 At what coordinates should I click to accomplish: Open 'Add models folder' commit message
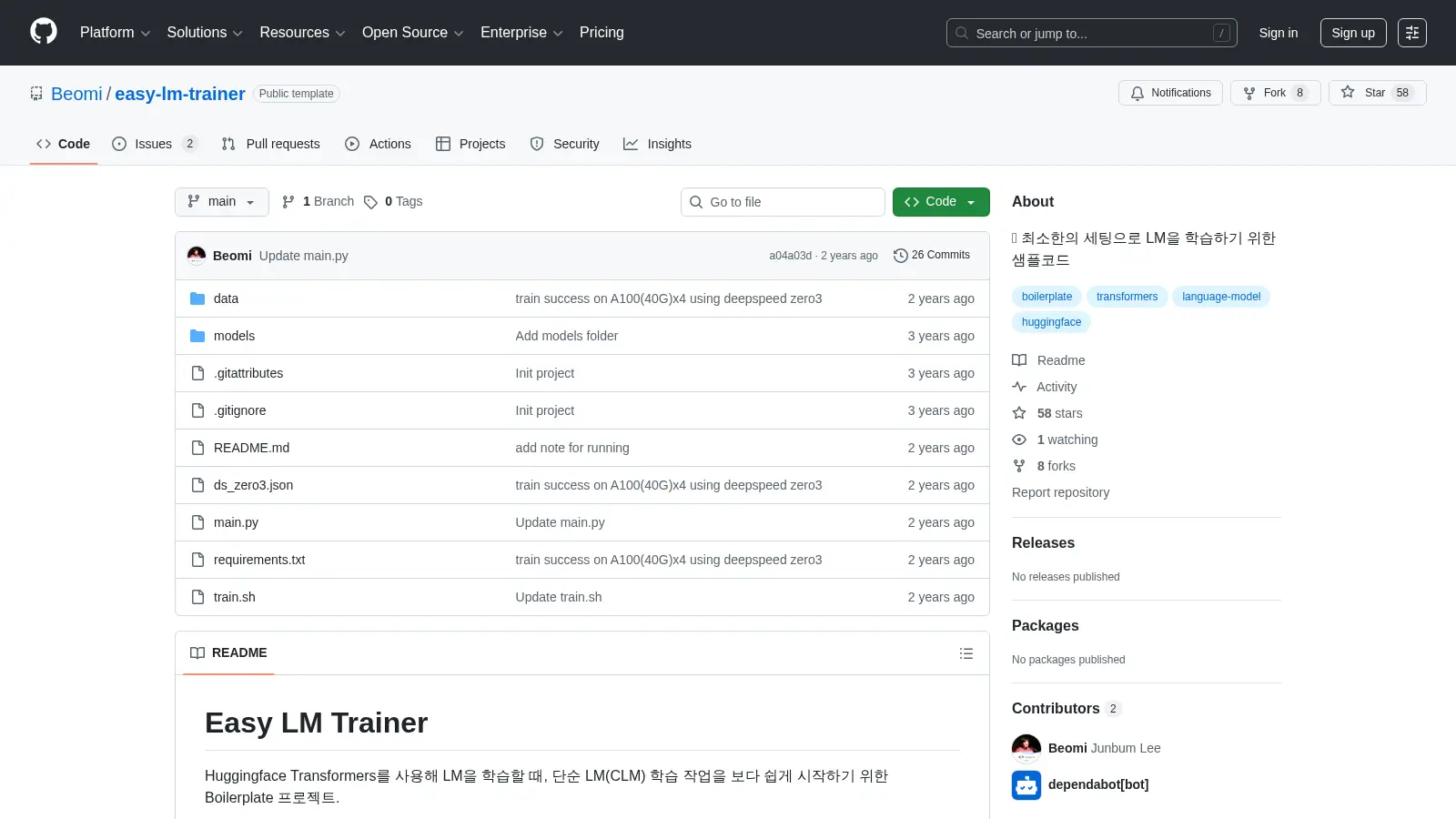pos(566,336)
